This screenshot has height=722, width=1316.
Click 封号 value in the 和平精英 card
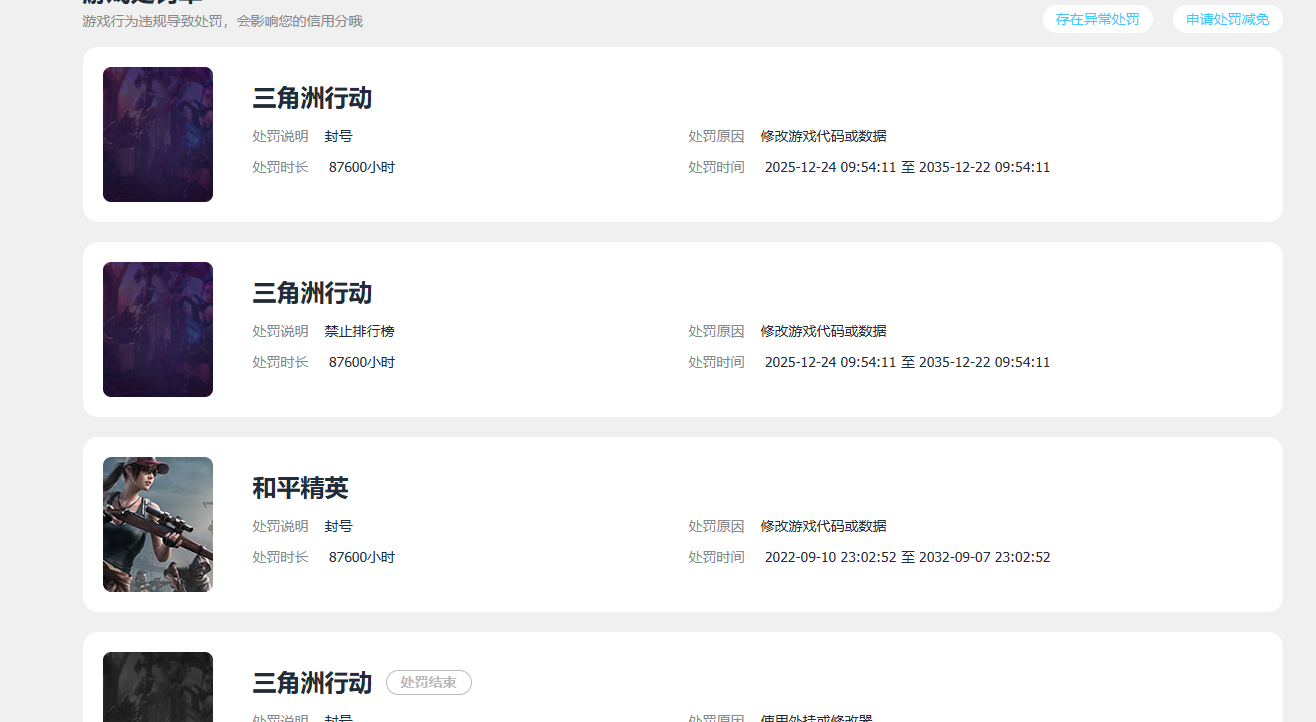pyautogui.click(x=338, y=526)
